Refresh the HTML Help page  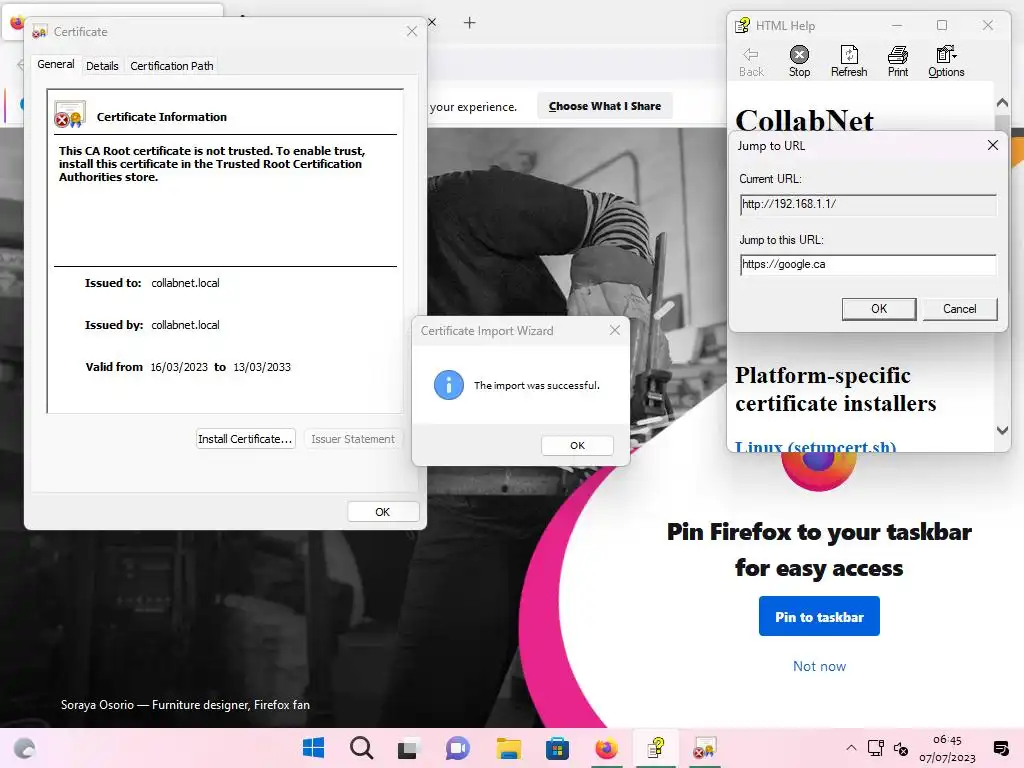point(848,62)
